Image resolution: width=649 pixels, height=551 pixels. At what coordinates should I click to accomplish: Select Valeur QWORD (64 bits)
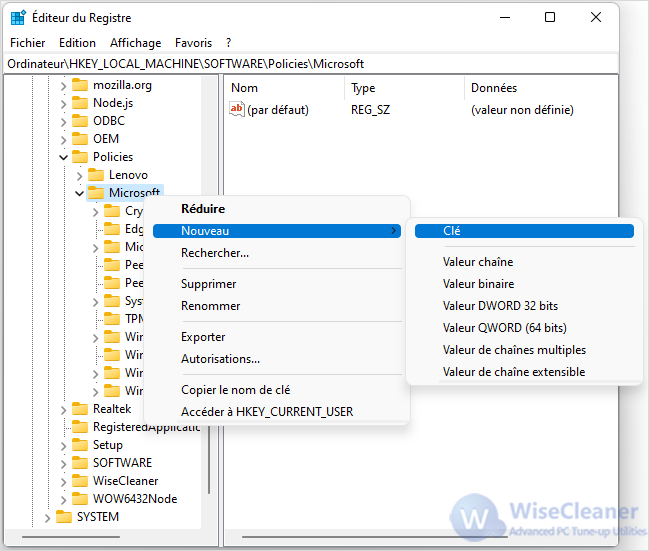[524, 327]
